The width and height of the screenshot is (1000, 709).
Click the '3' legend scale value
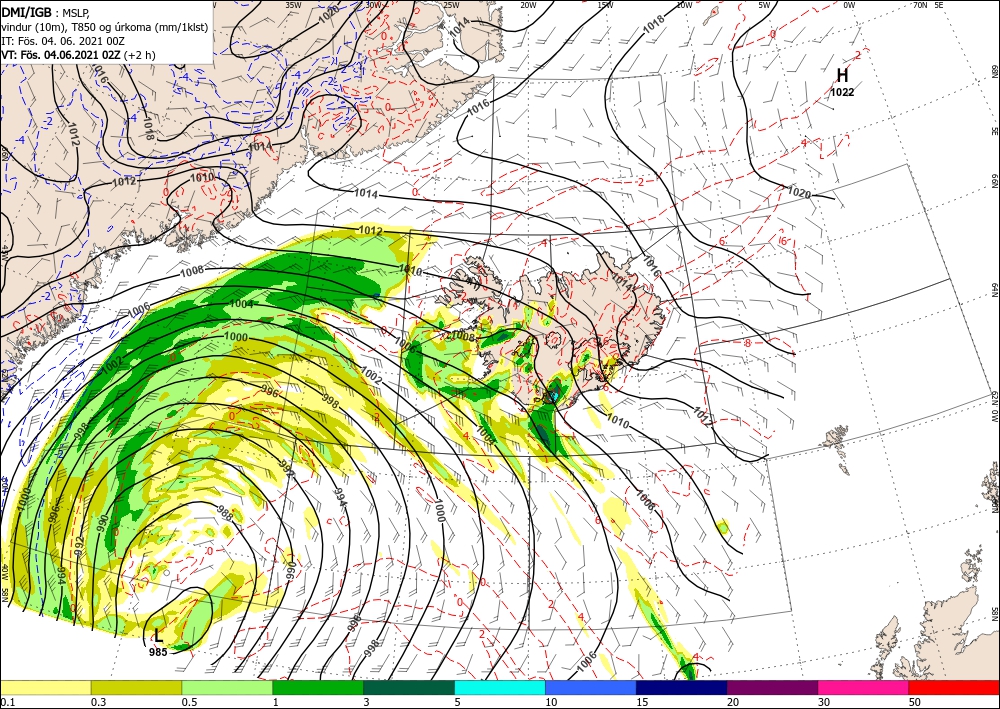[x=367, y=702]
